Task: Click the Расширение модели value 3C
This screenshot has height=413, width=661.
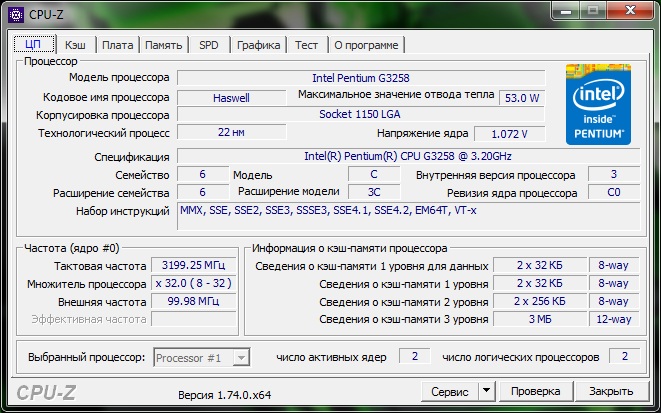Action: tap(374, 192)
